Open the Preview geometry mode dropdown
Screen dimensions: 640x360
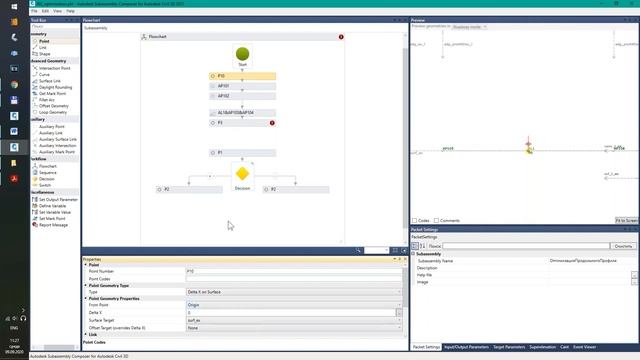pos(469,27)
